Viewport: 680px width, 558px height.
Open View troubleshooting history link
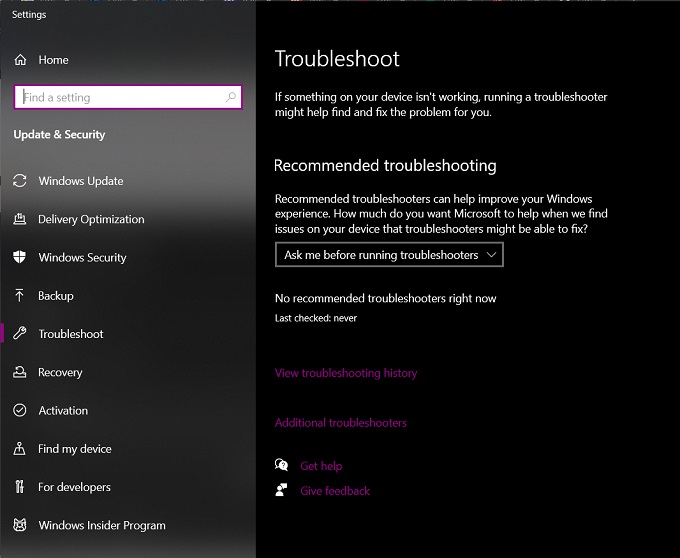pos(346,373)
